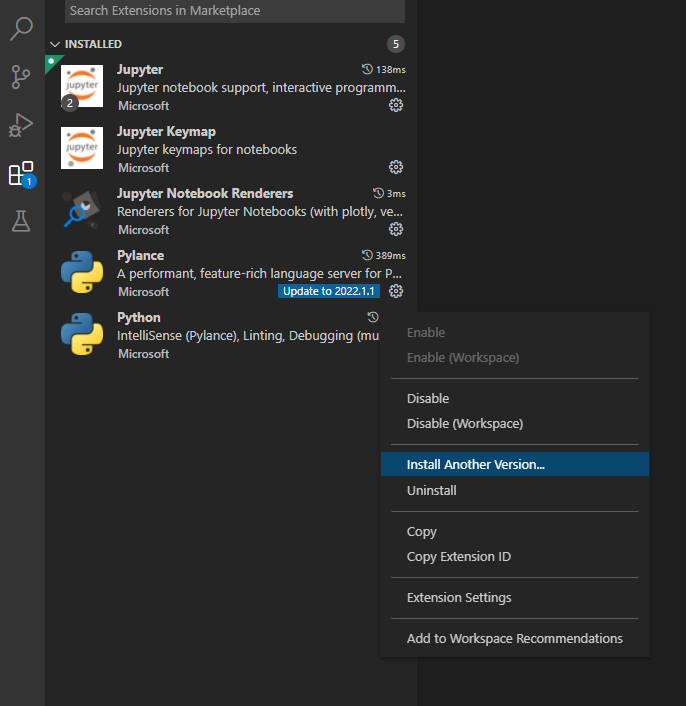Select the Pylance extension title
Viewport: 686px width, 706px height.
click(140, 255)
